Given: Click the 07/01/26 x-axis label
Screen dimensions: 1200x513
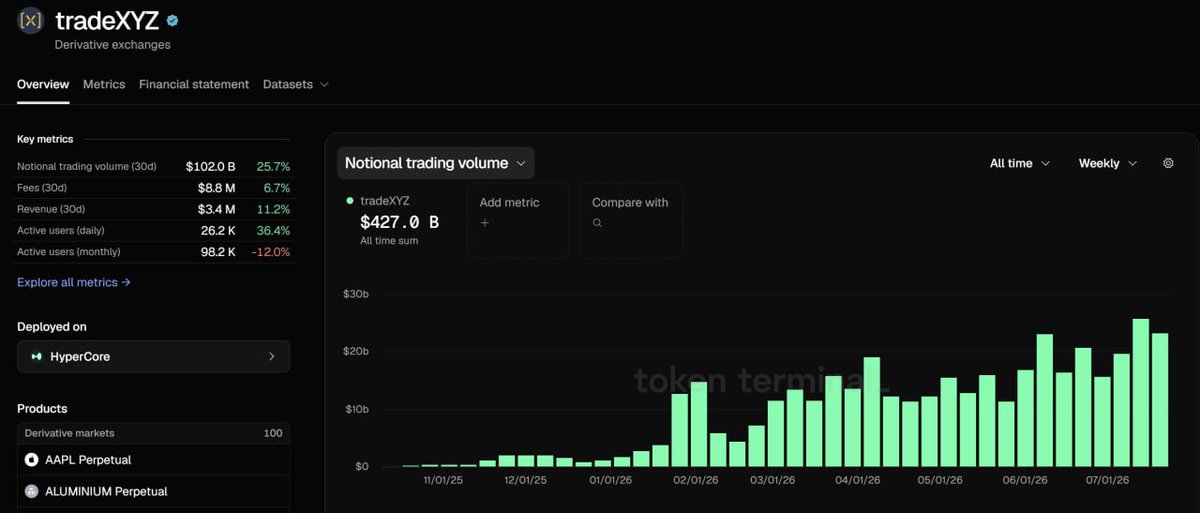Looking at the screenshot, I should pos(1108,480).
